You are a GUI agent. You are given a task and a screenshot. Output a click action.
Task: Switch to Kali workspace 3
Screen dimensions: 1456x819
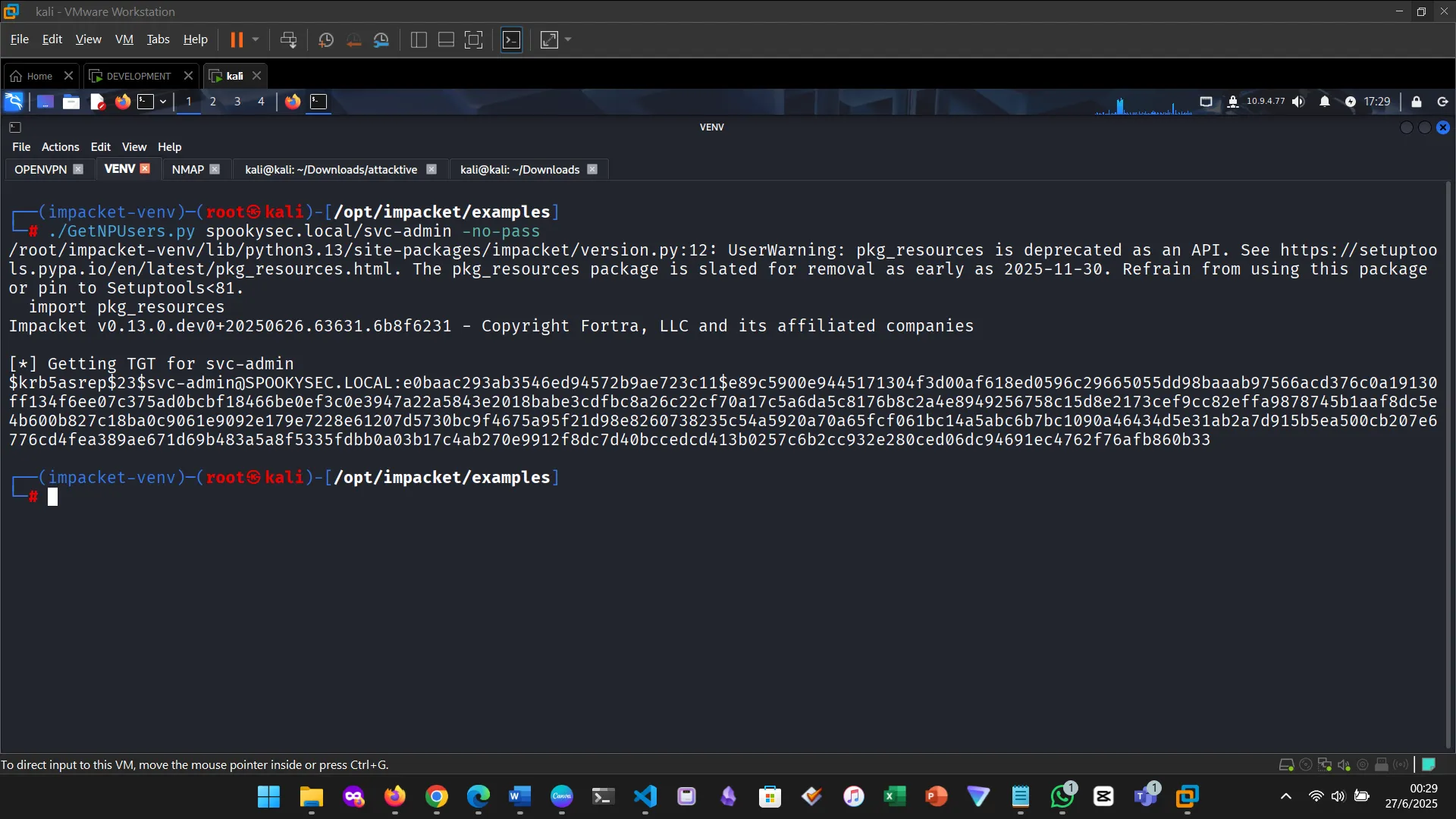tap(237, 101)
